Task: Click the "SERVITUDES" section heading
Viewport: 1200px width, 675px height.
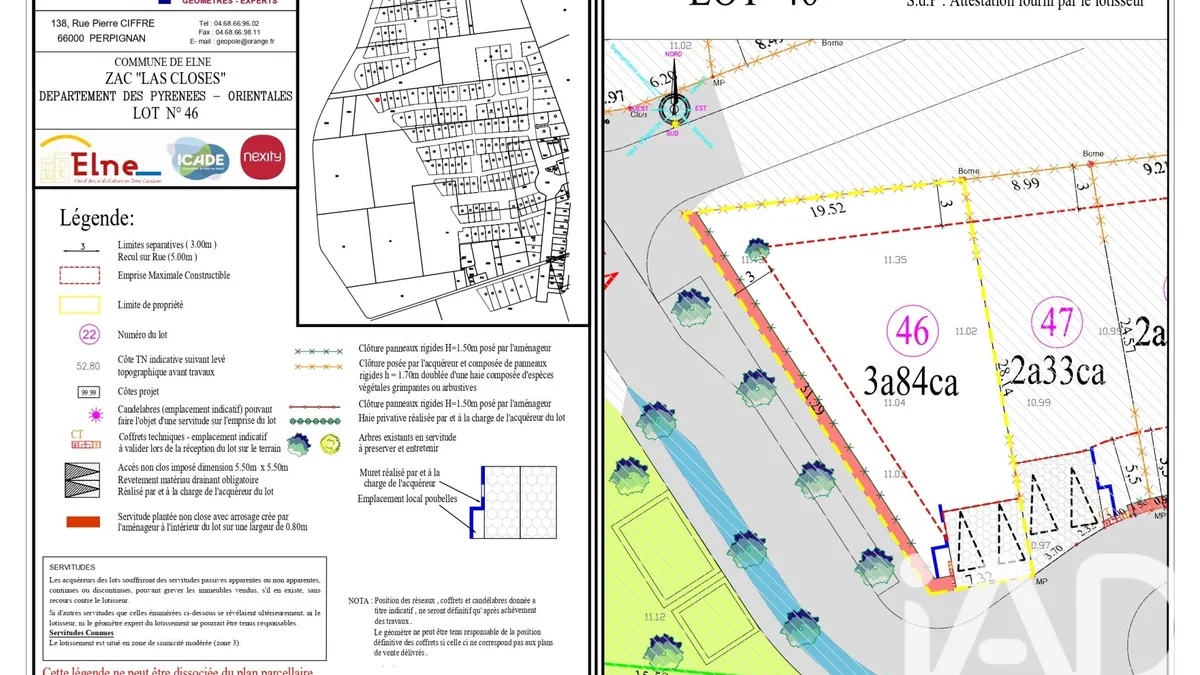Action: 72,566
